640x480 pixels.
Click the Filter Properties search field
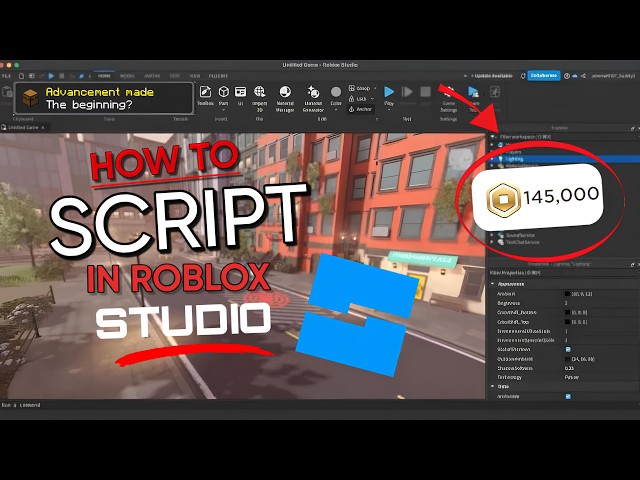coord(563,273)
